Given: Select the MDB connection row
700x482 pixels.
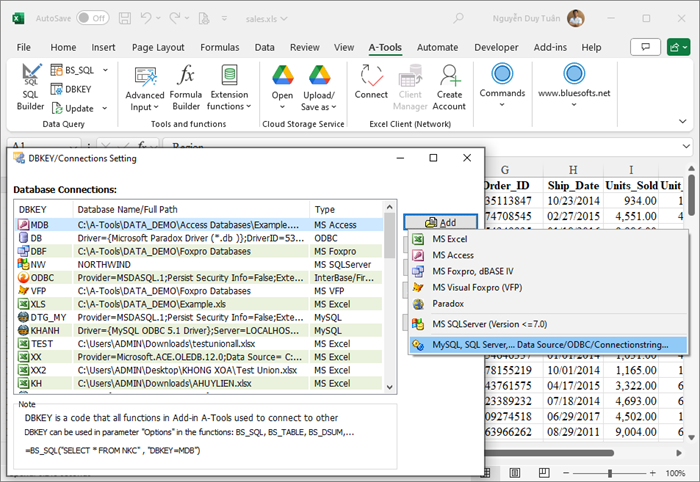Looking at the screenshot, I should click(x=200, y=224).
